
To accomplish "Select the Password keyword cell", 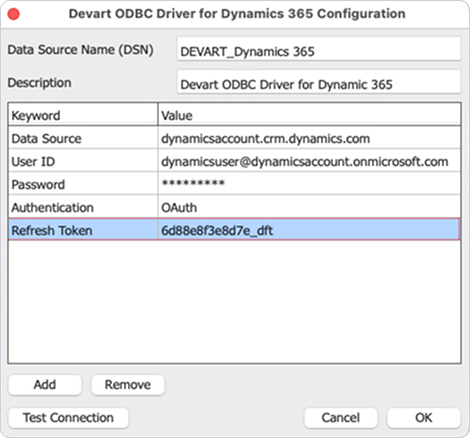I will pyautogui.click(x=83, y=184).
